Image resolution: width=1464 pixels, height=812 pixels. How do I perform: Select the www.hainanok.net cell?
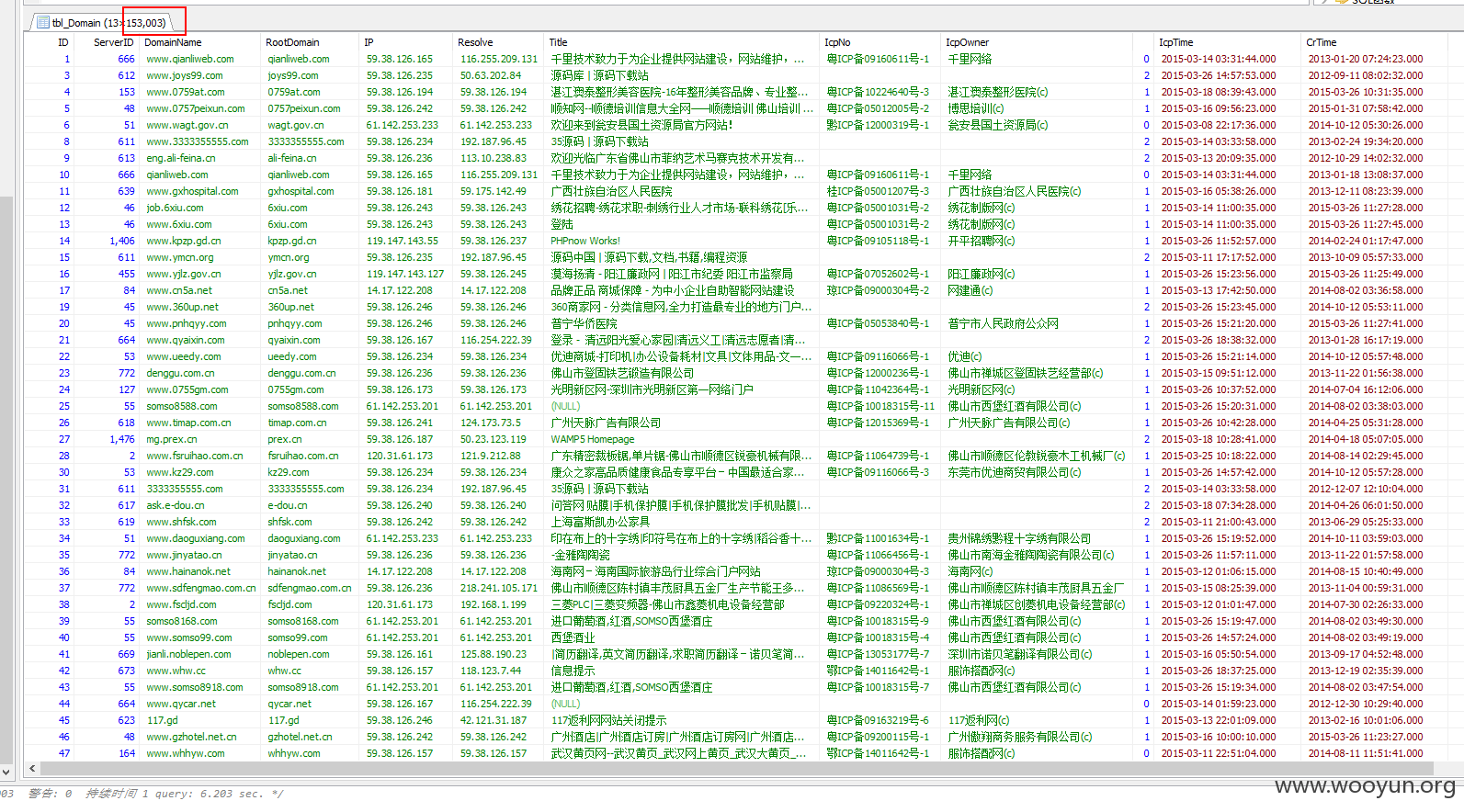(190, 571)
